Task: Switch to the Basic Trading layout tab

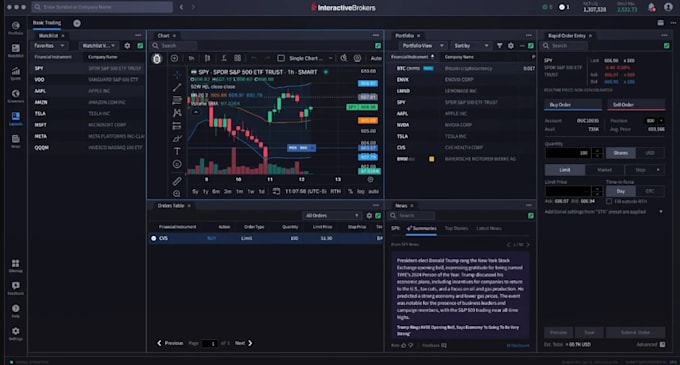Action: point(47,23)
